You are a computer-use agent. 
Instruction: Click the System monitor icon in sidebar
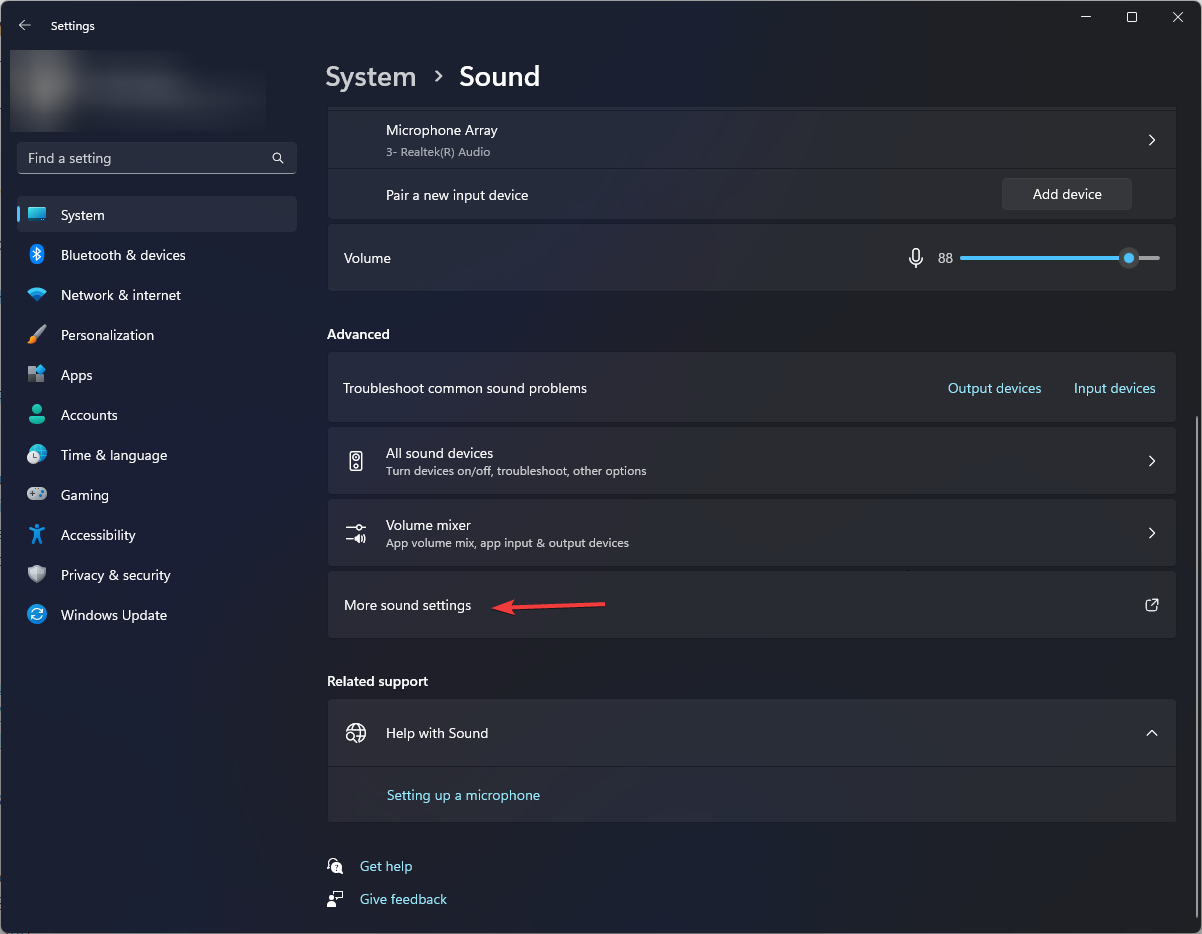[x=37, y=215]
